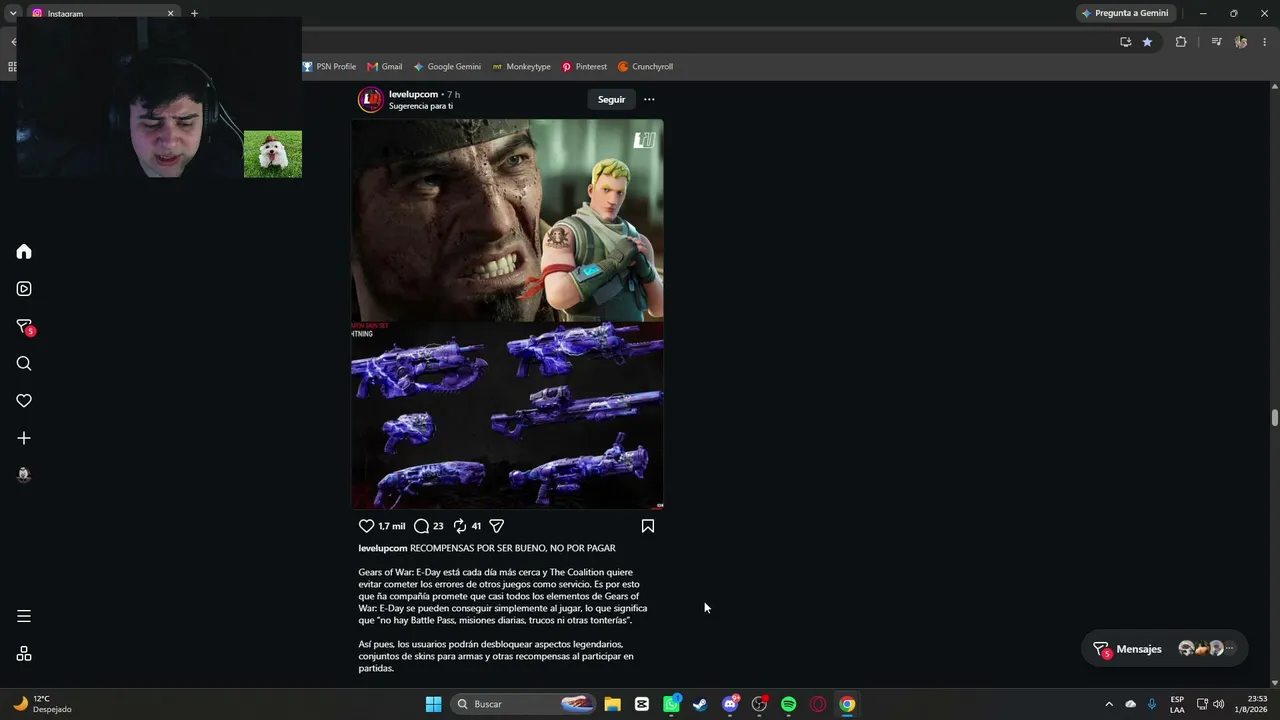This screenshot has width=1280, height=720.
Task: Install app icon in address bar
Action: point(1125,42)
